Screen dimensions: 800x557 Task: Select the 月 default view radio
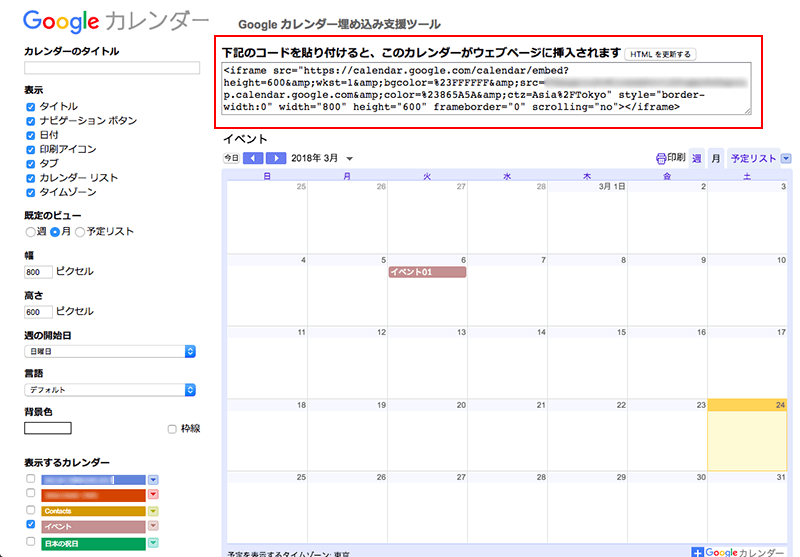55,232
